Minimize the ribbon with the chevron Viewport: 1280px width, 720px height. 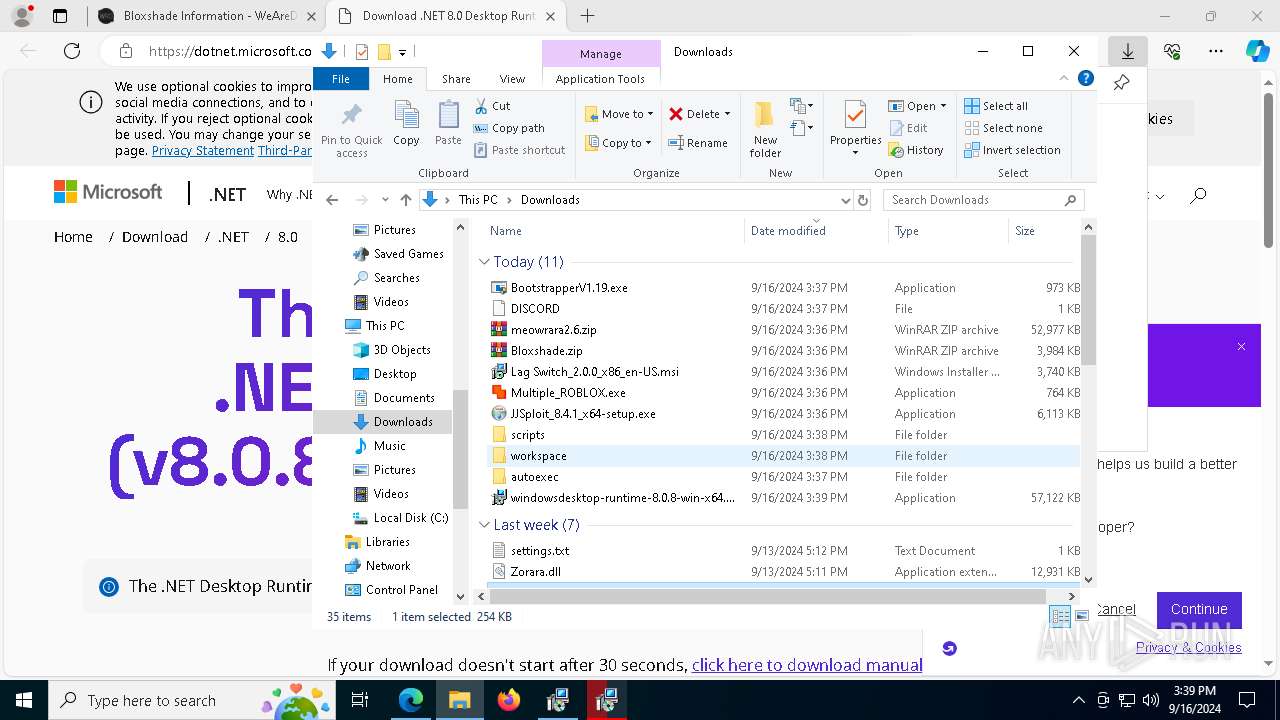(x=1064, y=78)
